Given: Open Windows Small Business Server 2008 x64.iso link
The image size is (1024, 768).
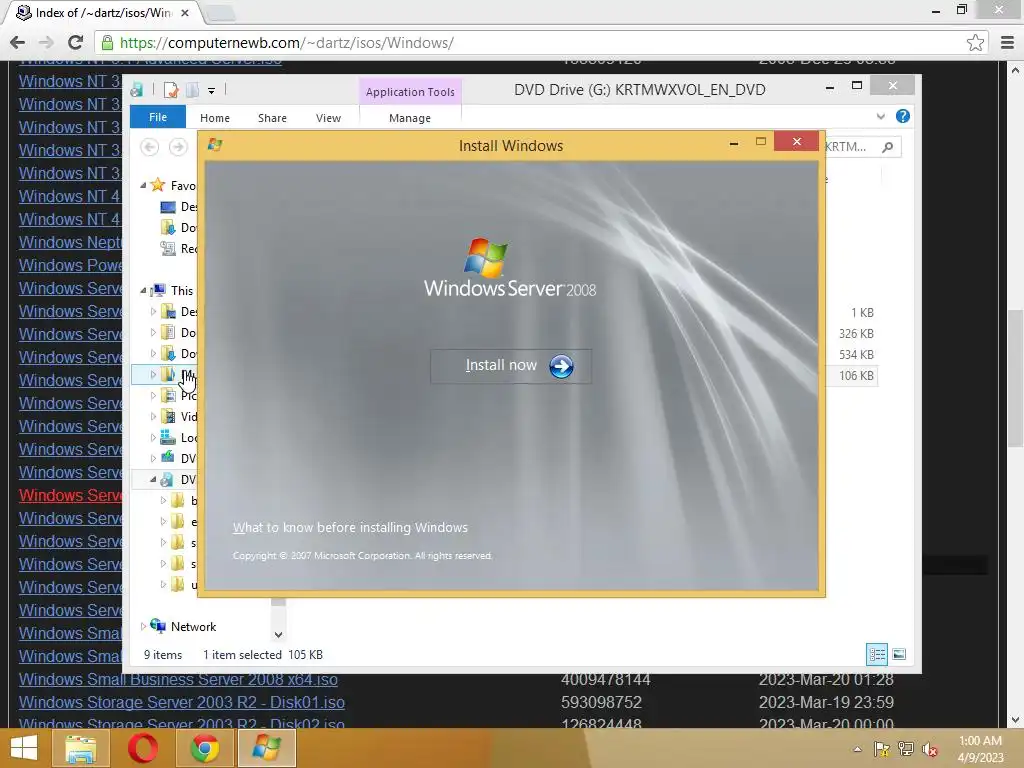Looking at the screenshot, I should tap(178, 679).
